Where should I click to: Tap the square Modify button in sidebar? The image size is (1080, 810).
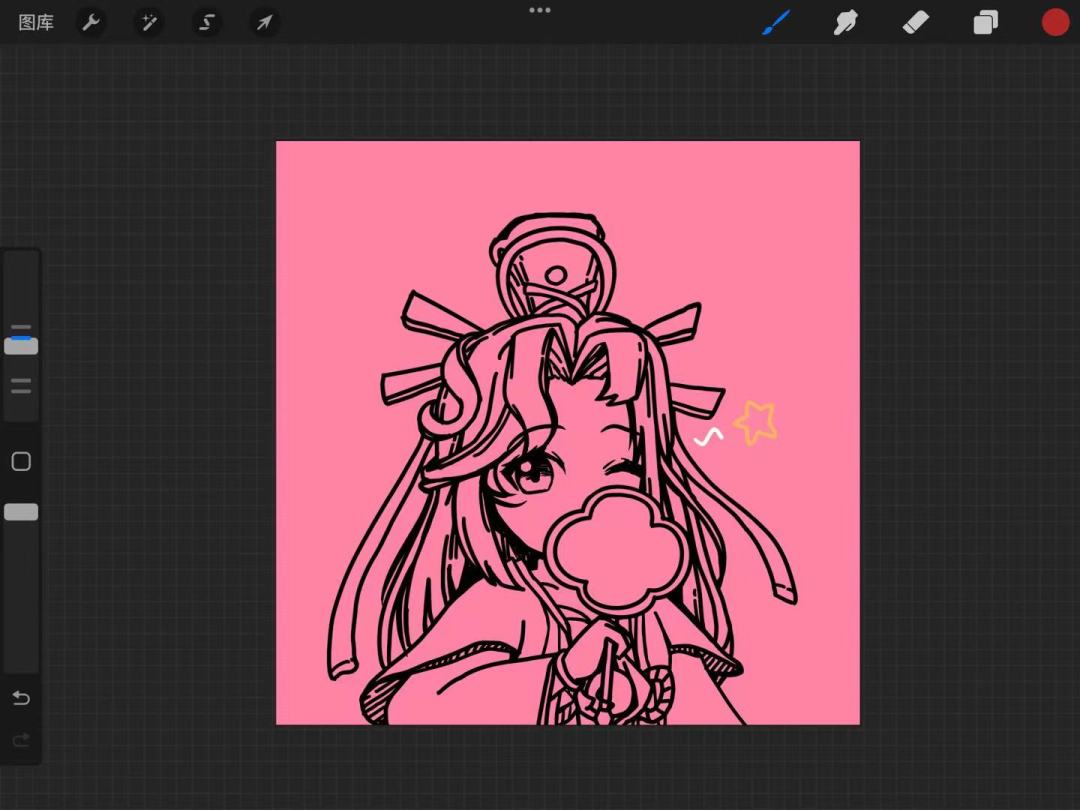point(21,461)
